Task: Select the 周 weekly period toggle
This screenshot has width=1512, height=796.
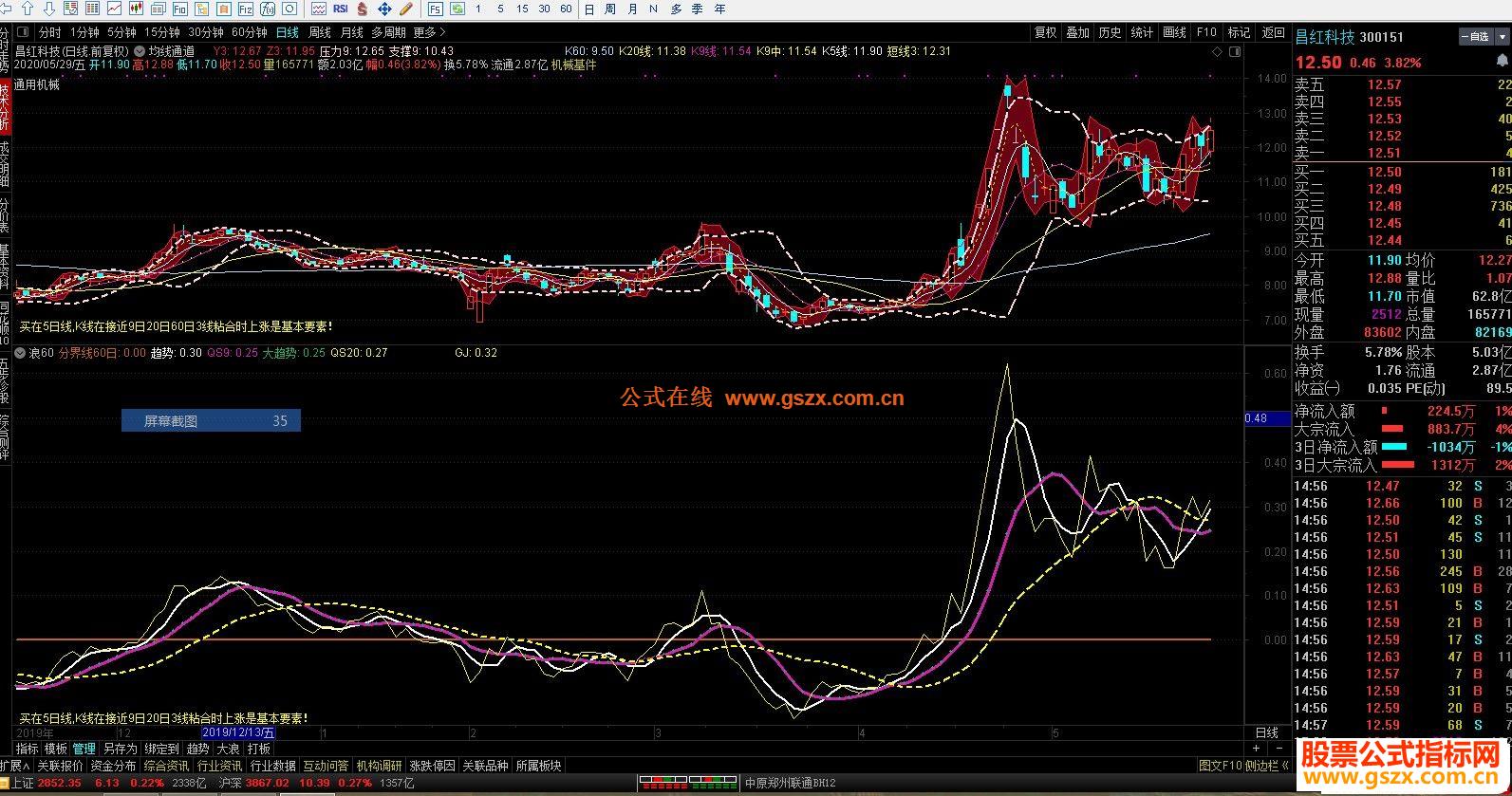Action: (x=610, y=9)
